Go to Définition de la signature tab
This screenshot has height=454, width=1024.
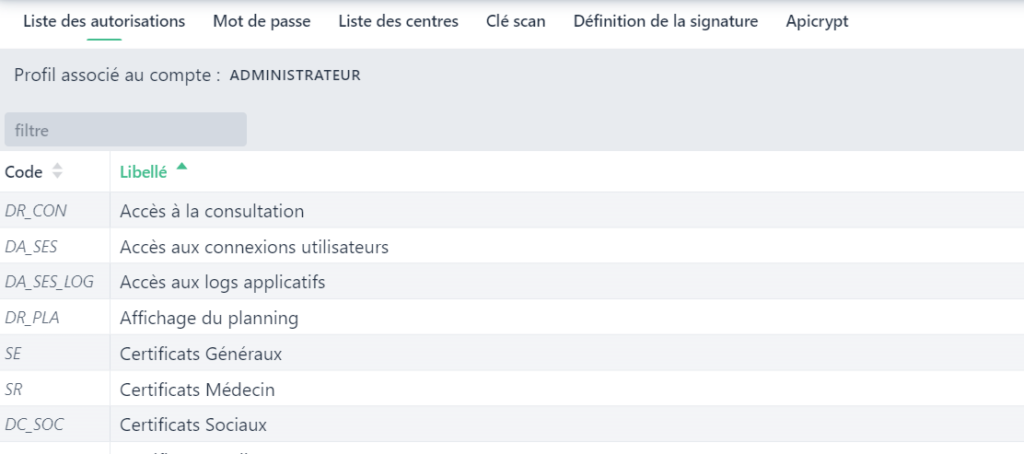(665, 21)
